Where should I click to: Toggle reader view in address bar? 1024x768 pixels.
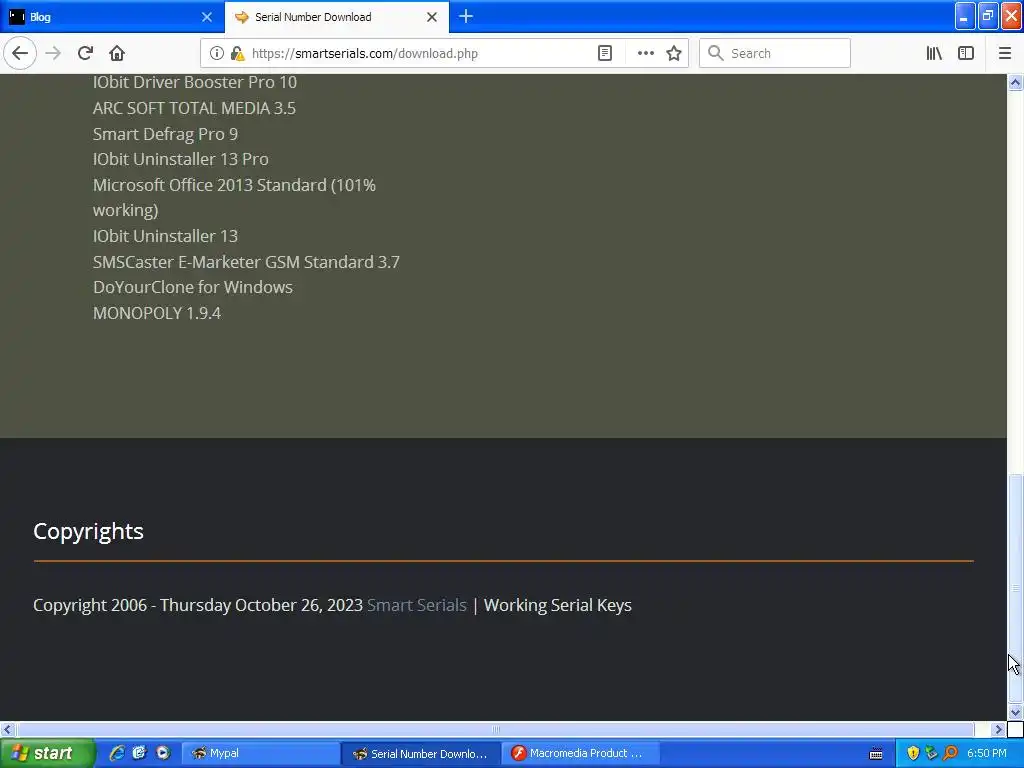(x=605, y=54)
